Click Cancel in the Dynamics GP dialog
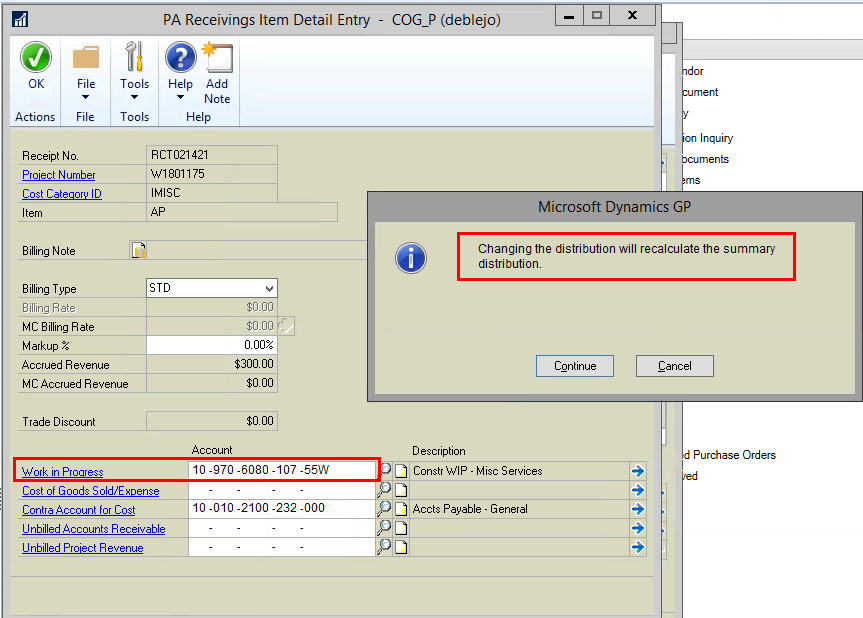This screenshot has height=618, width=863. (675, 366)
